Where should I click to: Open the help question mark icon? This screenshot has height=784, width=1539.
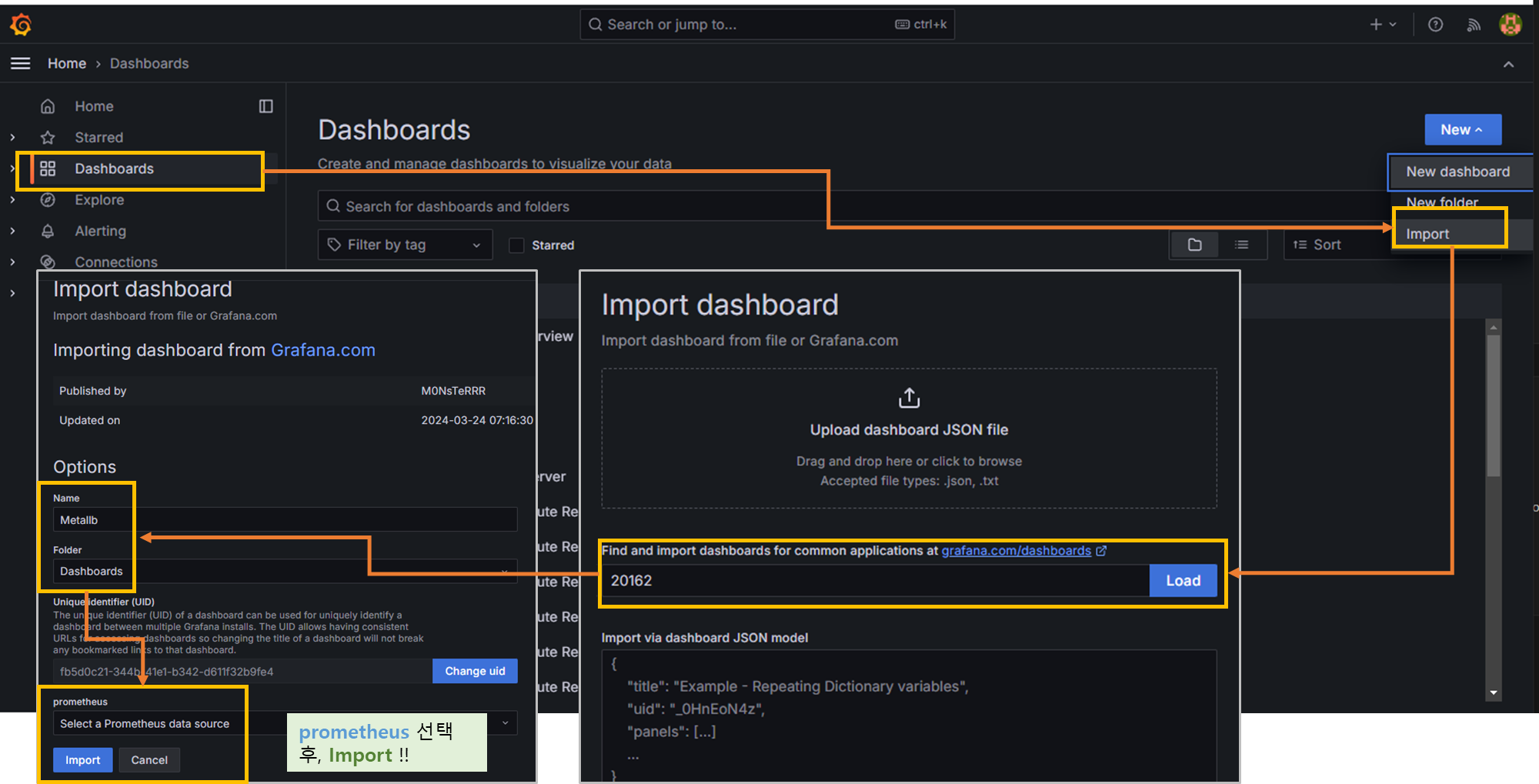[x=1435, y=25]
